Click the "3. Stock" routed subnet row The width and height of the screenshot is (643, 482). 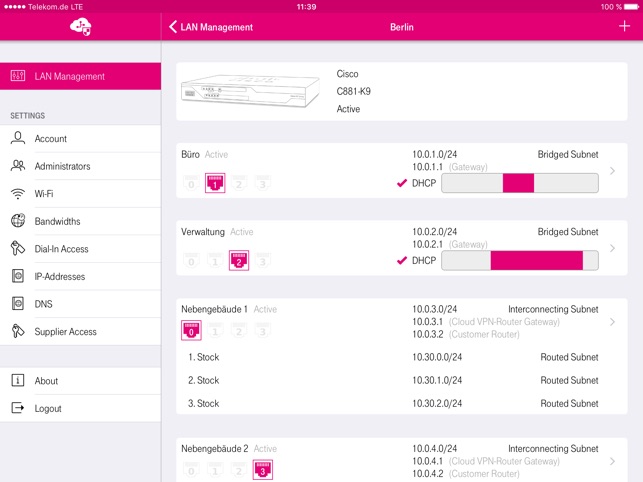point(401,403)
